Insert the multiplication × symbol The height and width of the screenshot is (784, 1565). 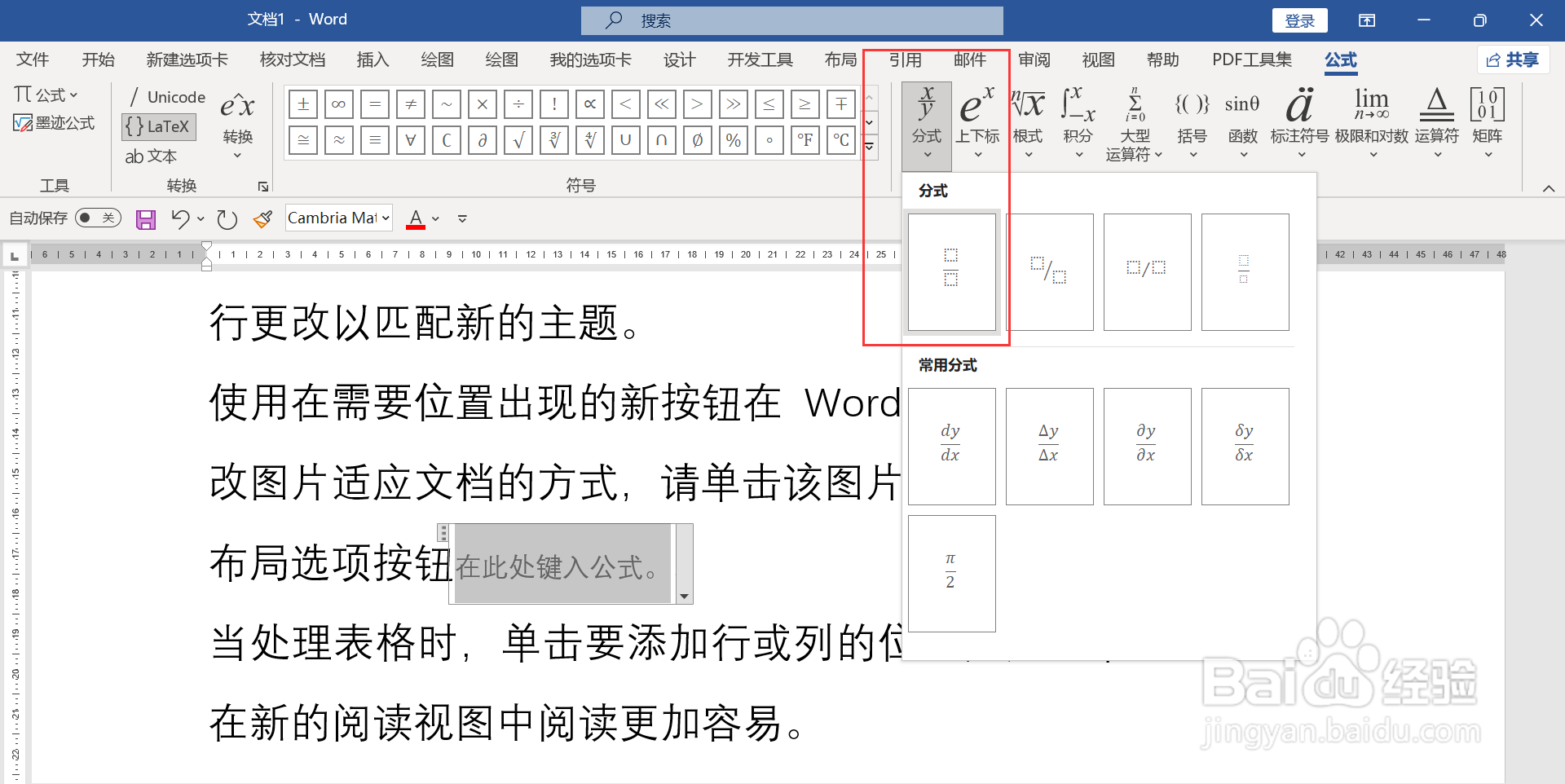(483, 104)
